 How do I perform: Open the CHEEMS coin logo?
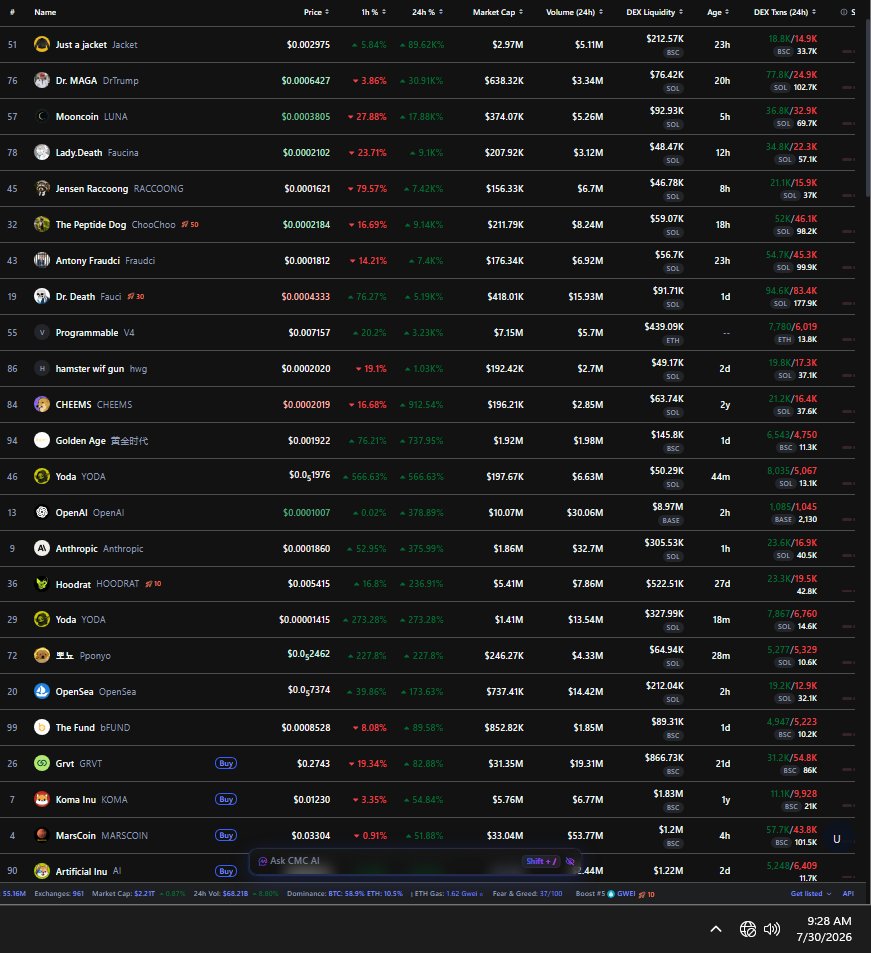coord(42,404)
